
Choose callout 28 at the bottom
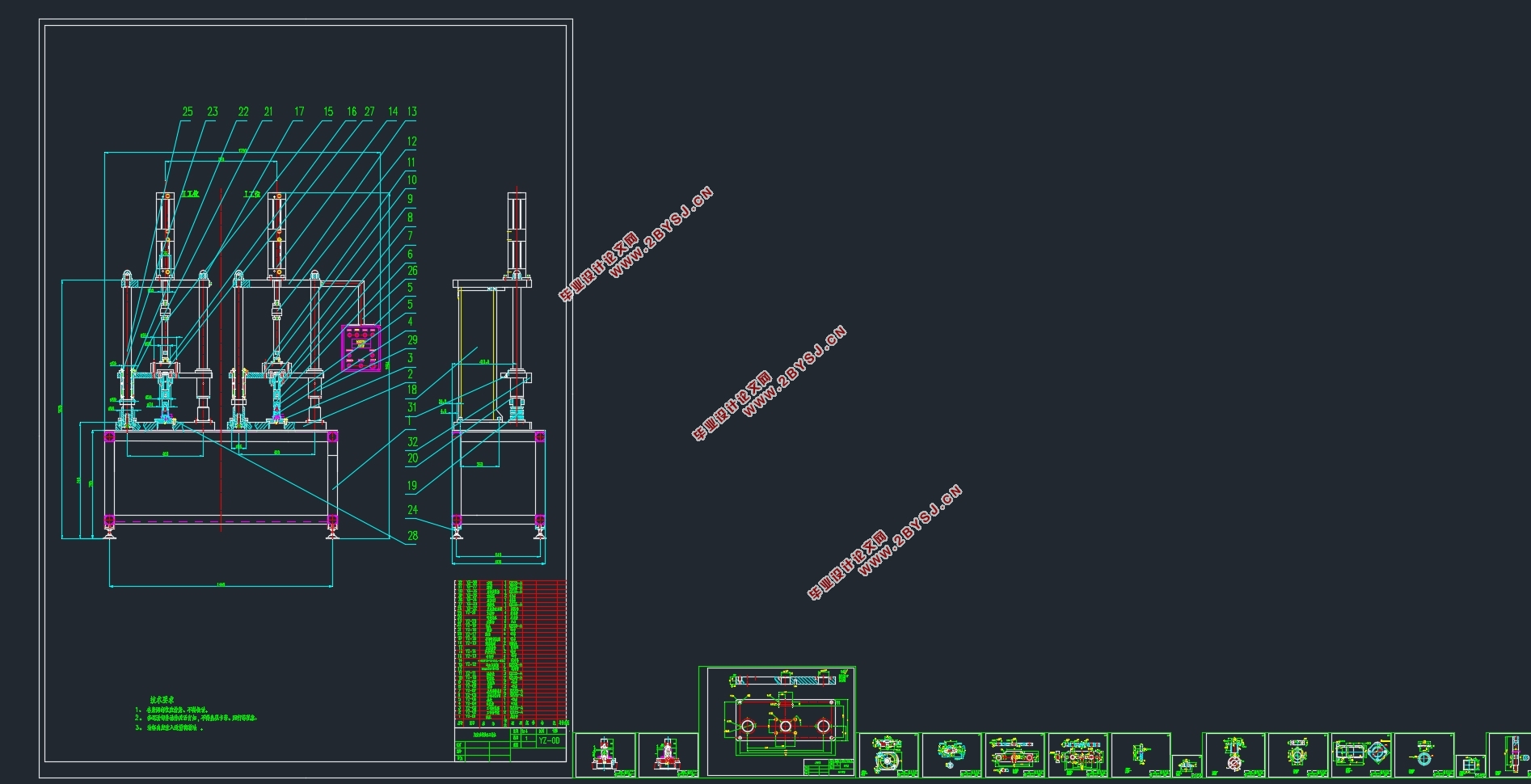click(412, 536)
